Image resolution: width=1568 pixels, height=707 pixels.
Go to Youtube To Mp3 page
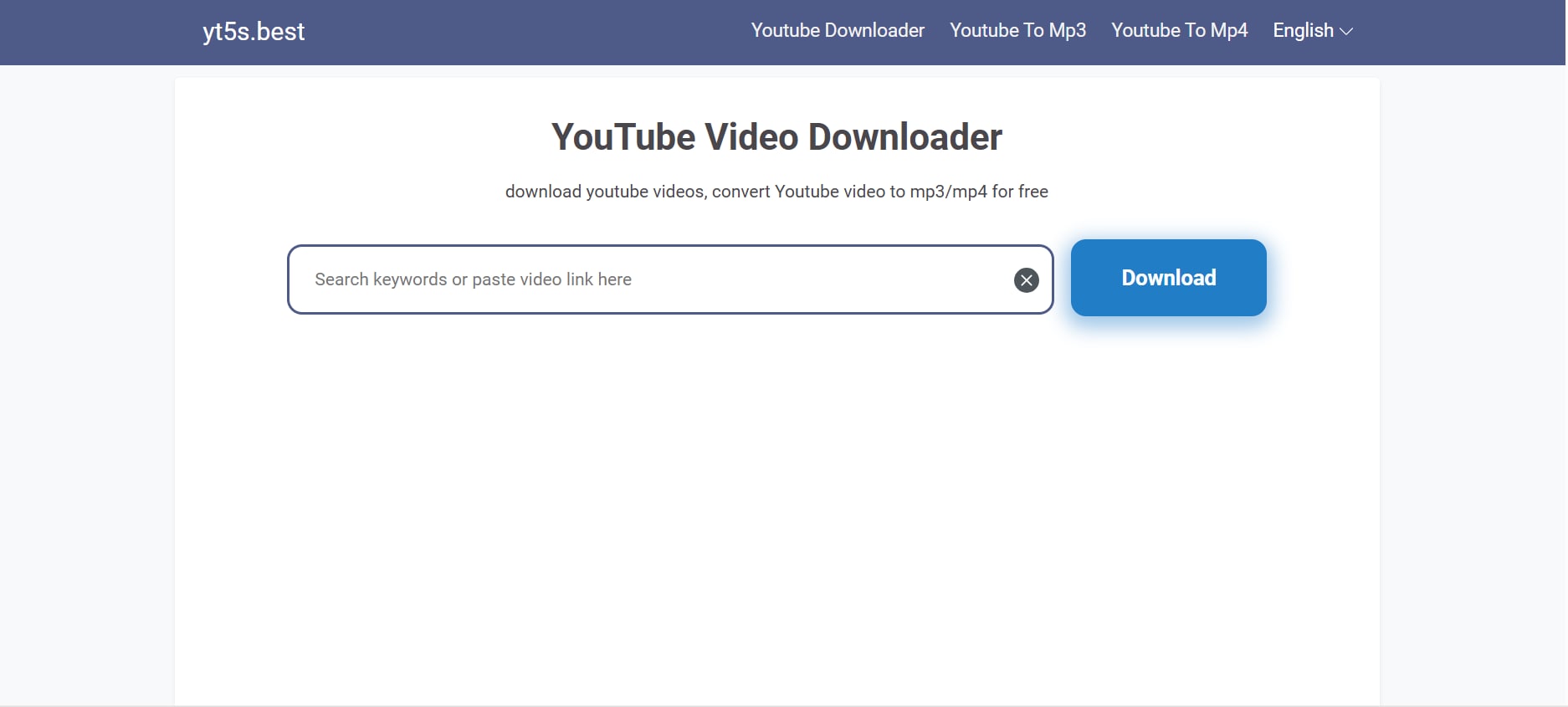pyautogui.click(x=1017, y=31)
